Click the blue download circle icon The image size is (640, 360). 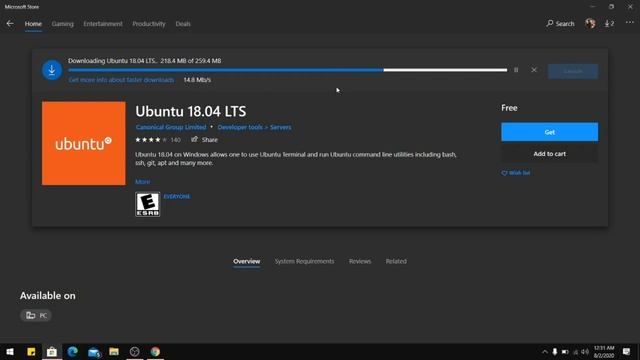52,70
